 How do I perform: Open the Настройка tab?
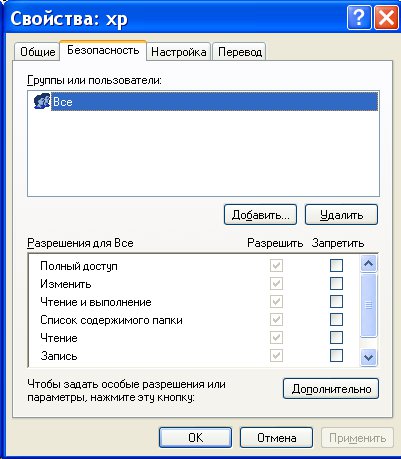tap(179, 52)
